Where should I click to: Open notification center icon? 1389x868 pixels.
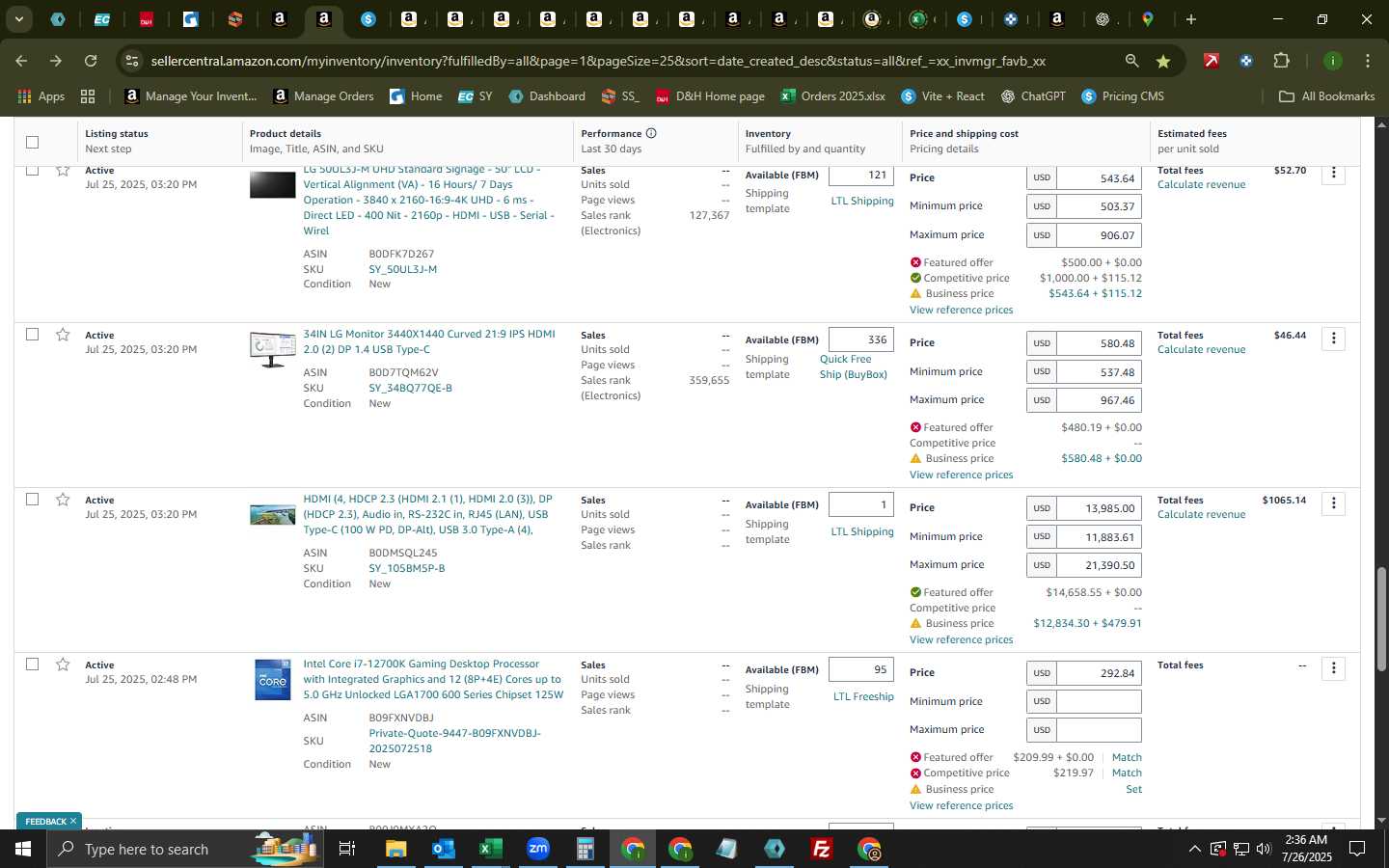(1357, 849)
